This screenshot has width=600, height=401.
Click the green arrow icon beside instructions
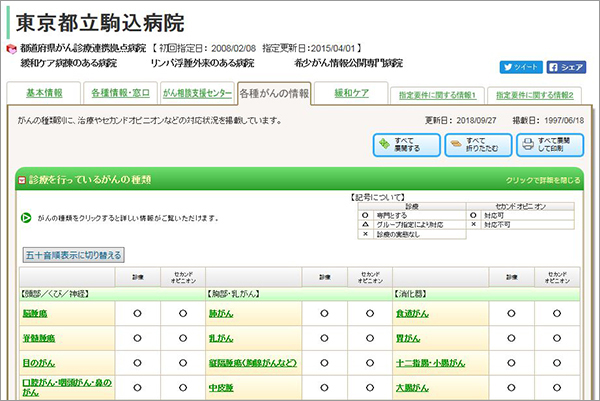26,218
